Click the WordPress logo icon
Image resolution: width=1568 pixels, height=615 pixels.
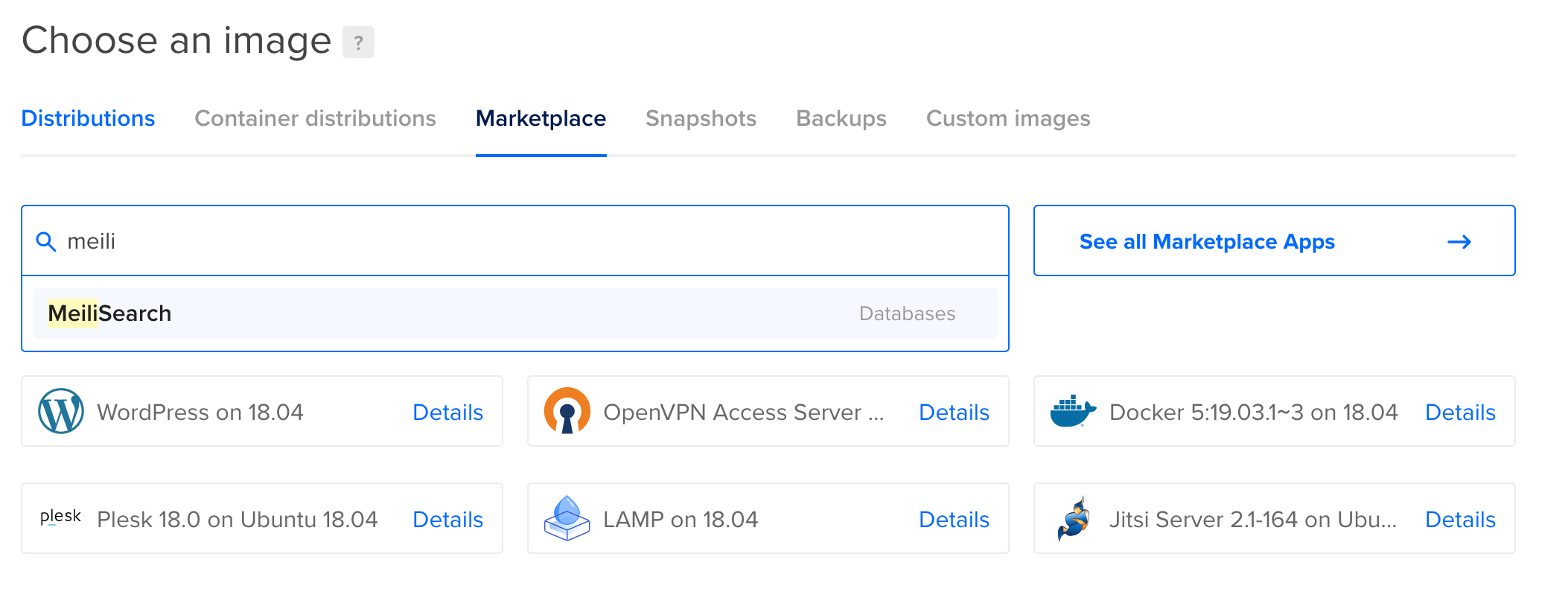(60, 411)
